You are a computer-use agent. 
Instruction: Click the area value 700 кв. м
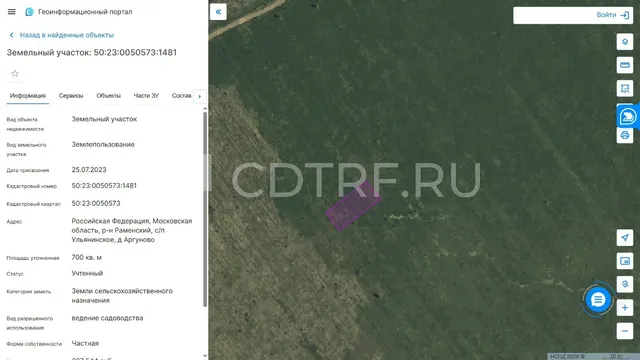87,258
